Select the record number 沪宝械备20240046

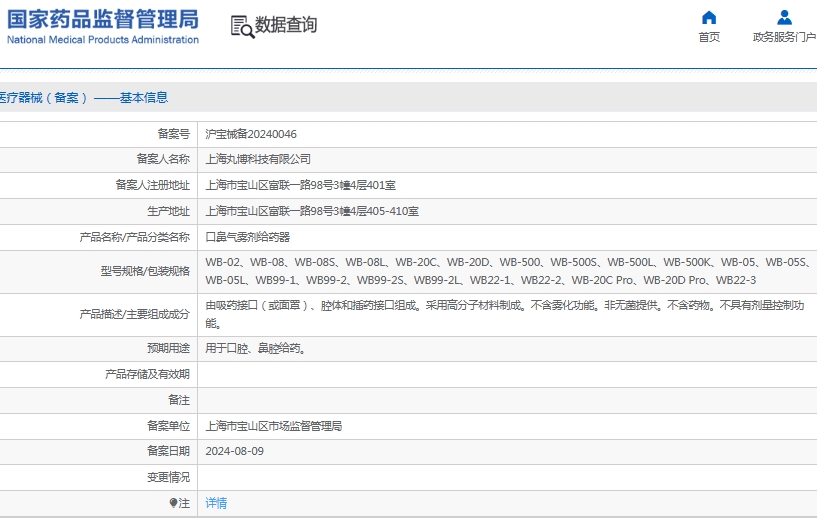pos(251,134)
